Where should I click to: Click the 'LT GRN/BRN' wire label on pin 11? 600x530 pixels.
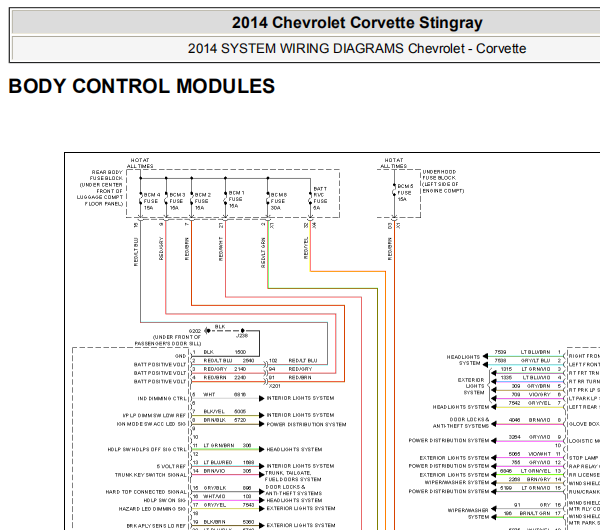[x=218, y=445]
